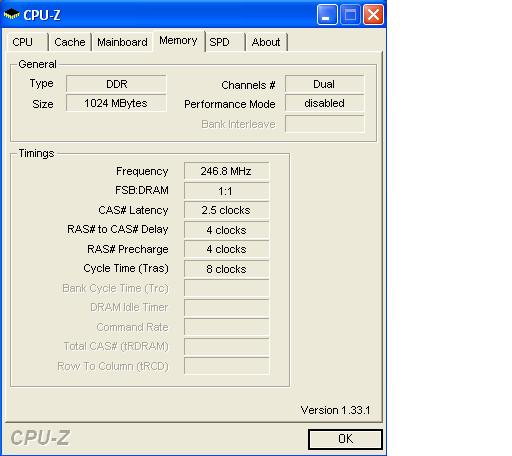The width and height of the screenshot is (512, 456).
Task: Open the Cache tab
Action: (x=70, y=42)
